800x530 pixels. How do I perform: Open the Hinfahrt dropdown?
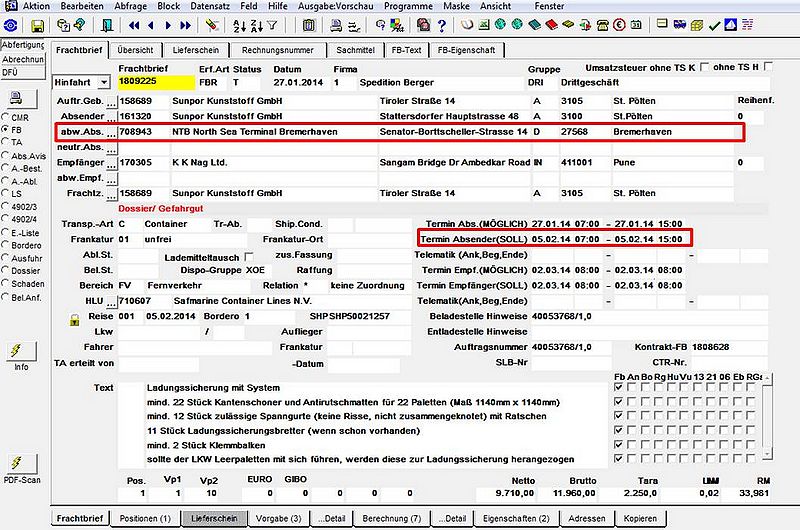pyautogui.click(x=104, y=82)
